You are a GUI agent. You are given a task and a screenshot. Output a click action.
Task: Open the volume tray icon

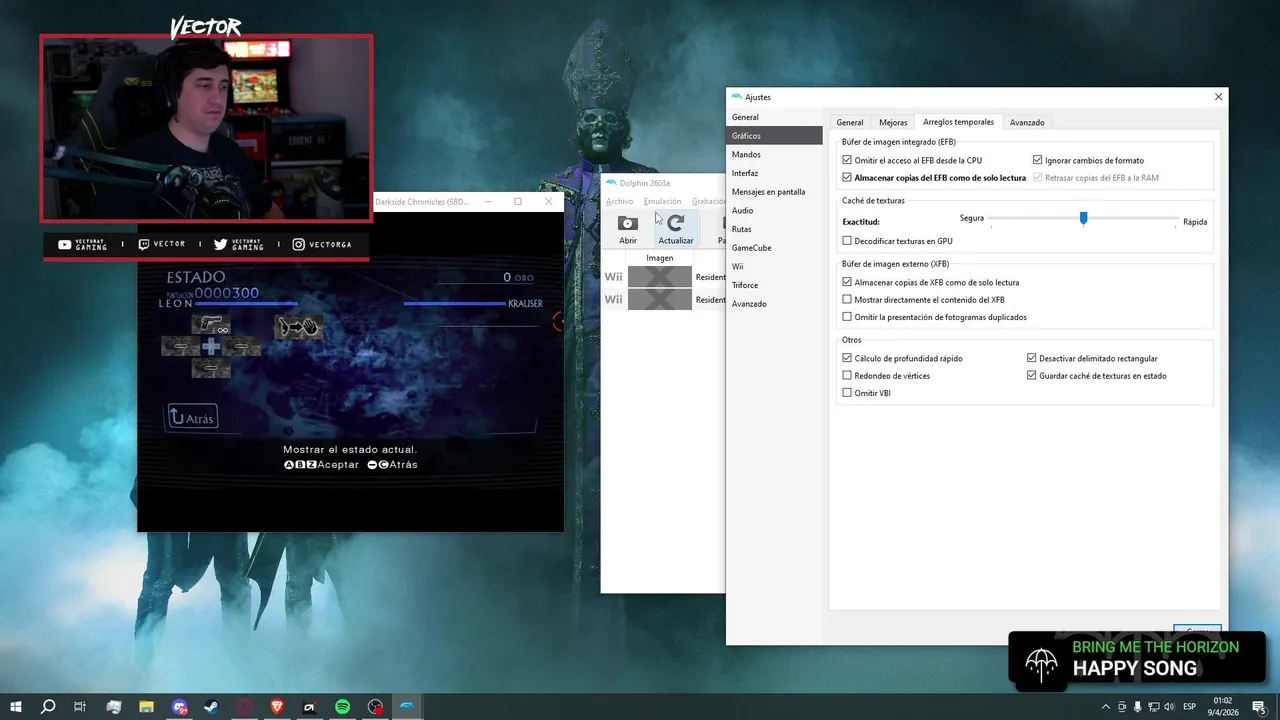click(1169, 707)
